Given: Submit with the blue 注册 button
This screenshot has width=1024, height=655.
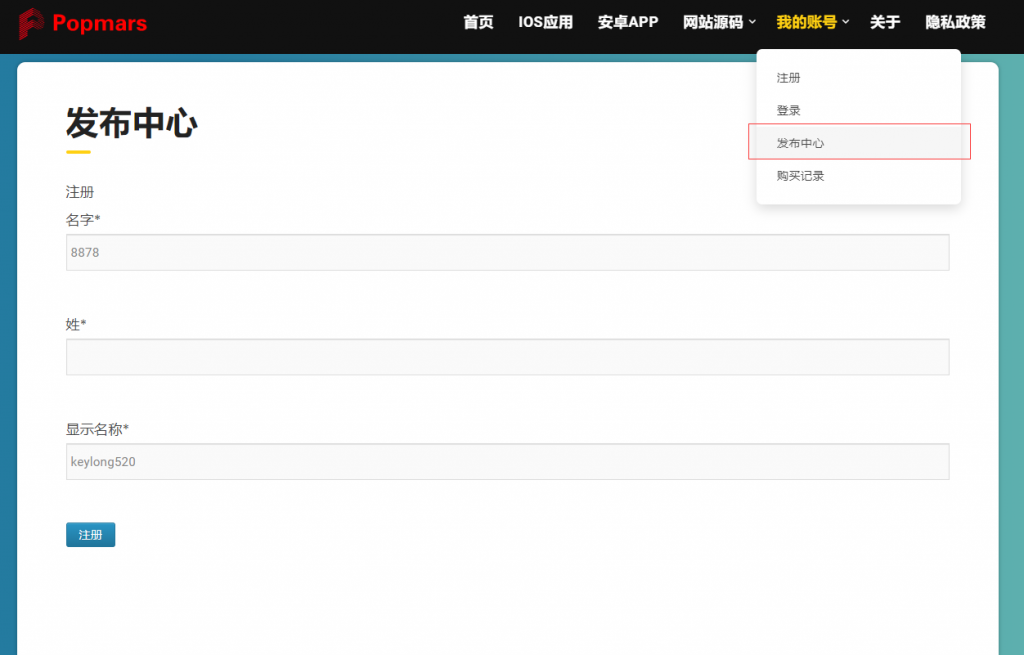Looking at the screenshot, I should [90, 535].
